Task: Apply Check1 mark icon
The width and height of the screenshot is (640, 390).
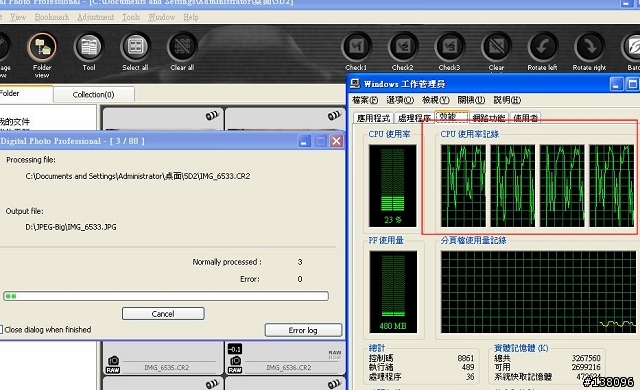Action: [356, 47]
